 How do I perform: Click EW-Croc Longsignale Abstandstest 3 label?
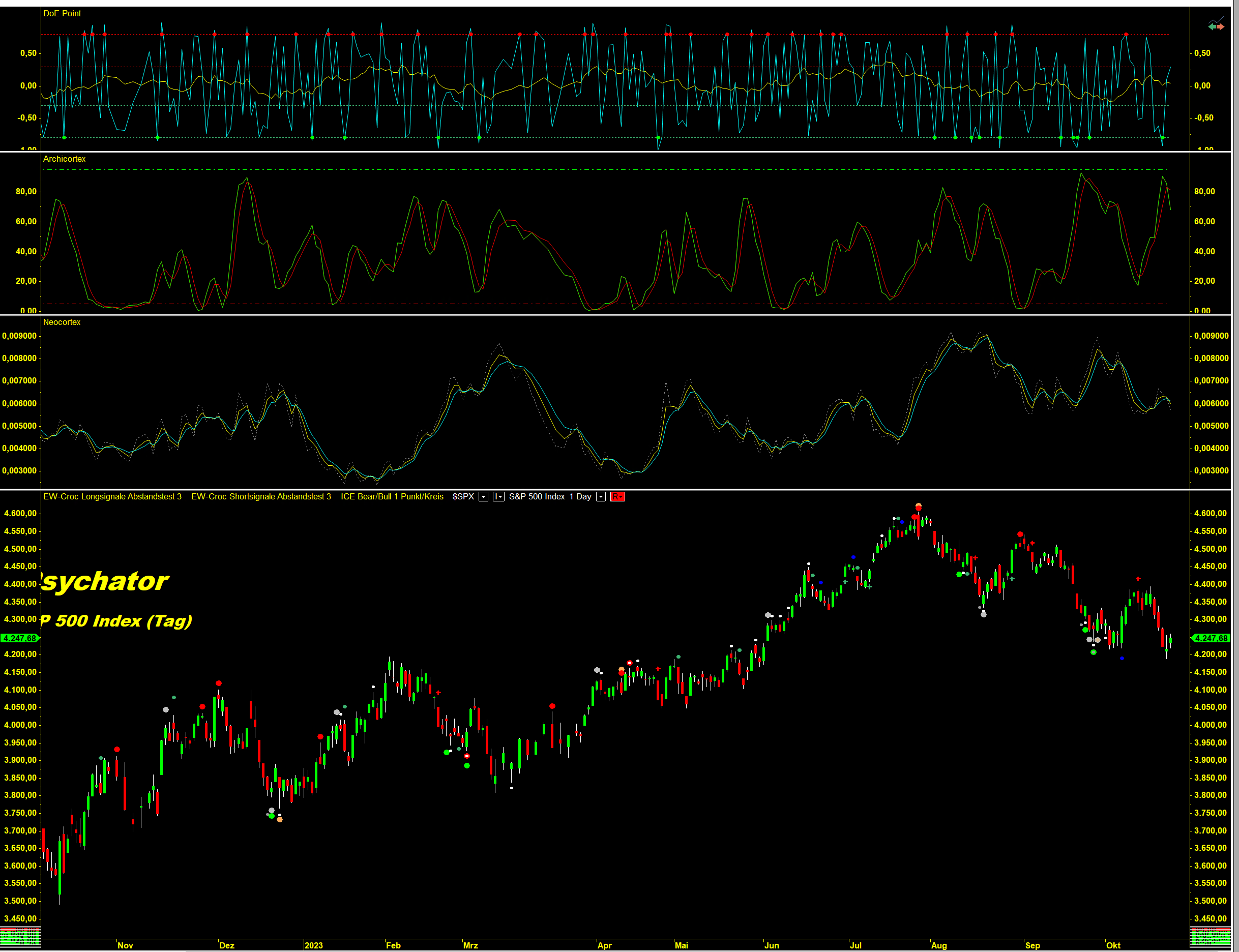coord(112,496)
